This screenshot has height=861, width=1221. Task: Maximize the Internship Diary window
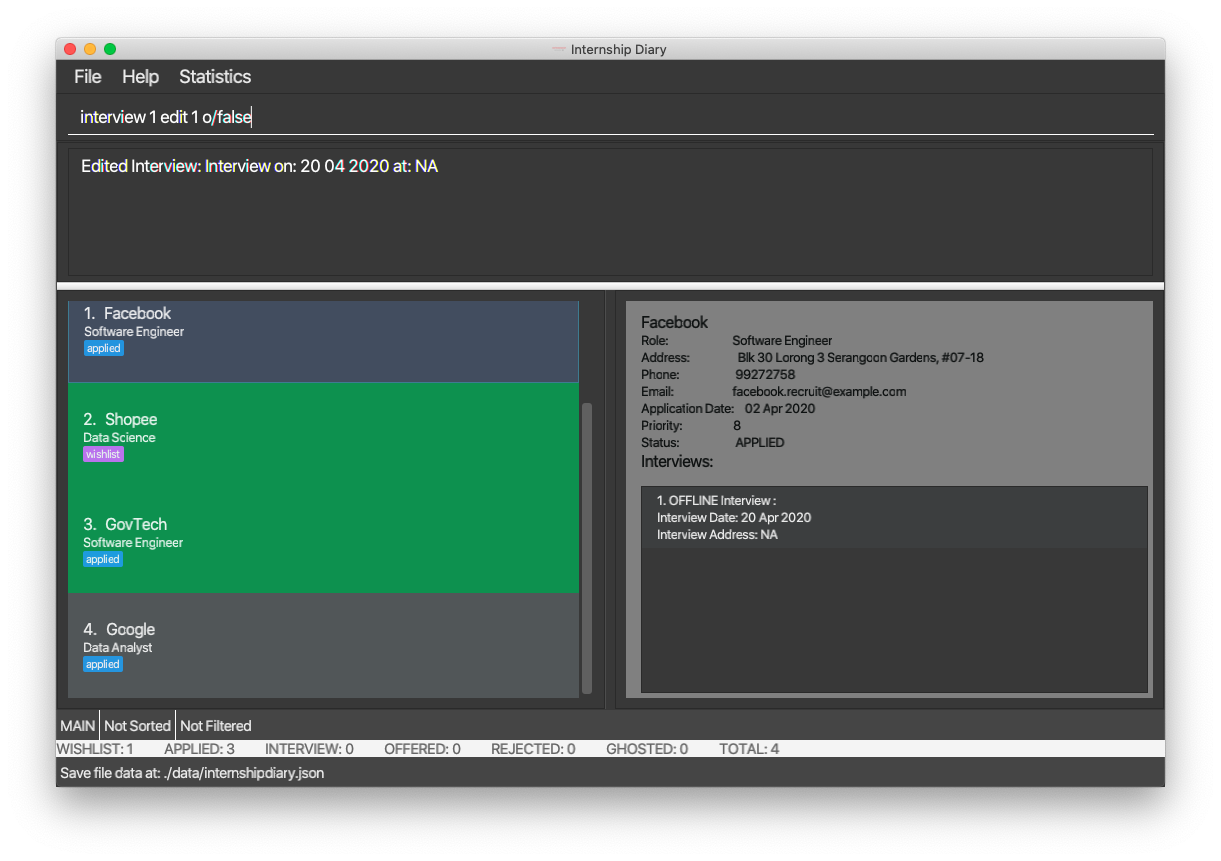tap(110, 49)
